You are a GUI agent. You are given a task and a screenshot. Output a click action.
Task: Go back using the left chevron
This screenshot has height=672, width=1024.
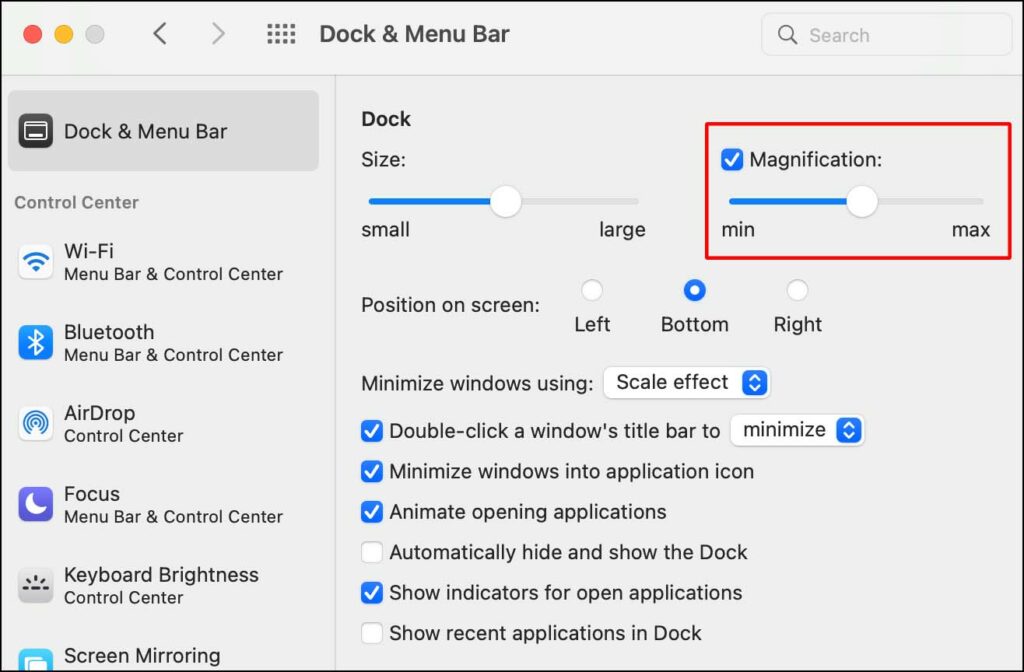[x=160, y=35]
